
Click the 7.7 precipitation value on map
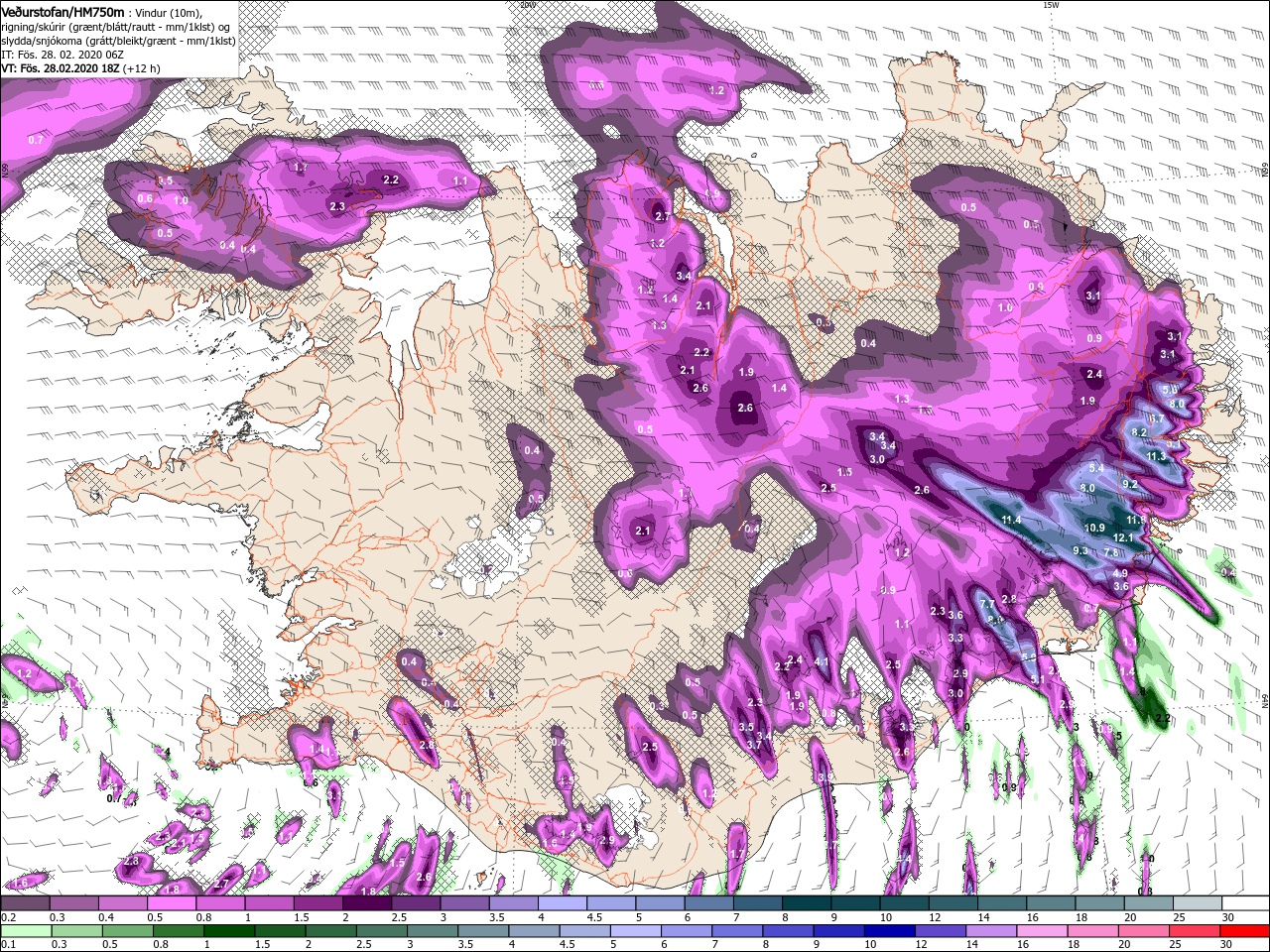tap(987, 604)
